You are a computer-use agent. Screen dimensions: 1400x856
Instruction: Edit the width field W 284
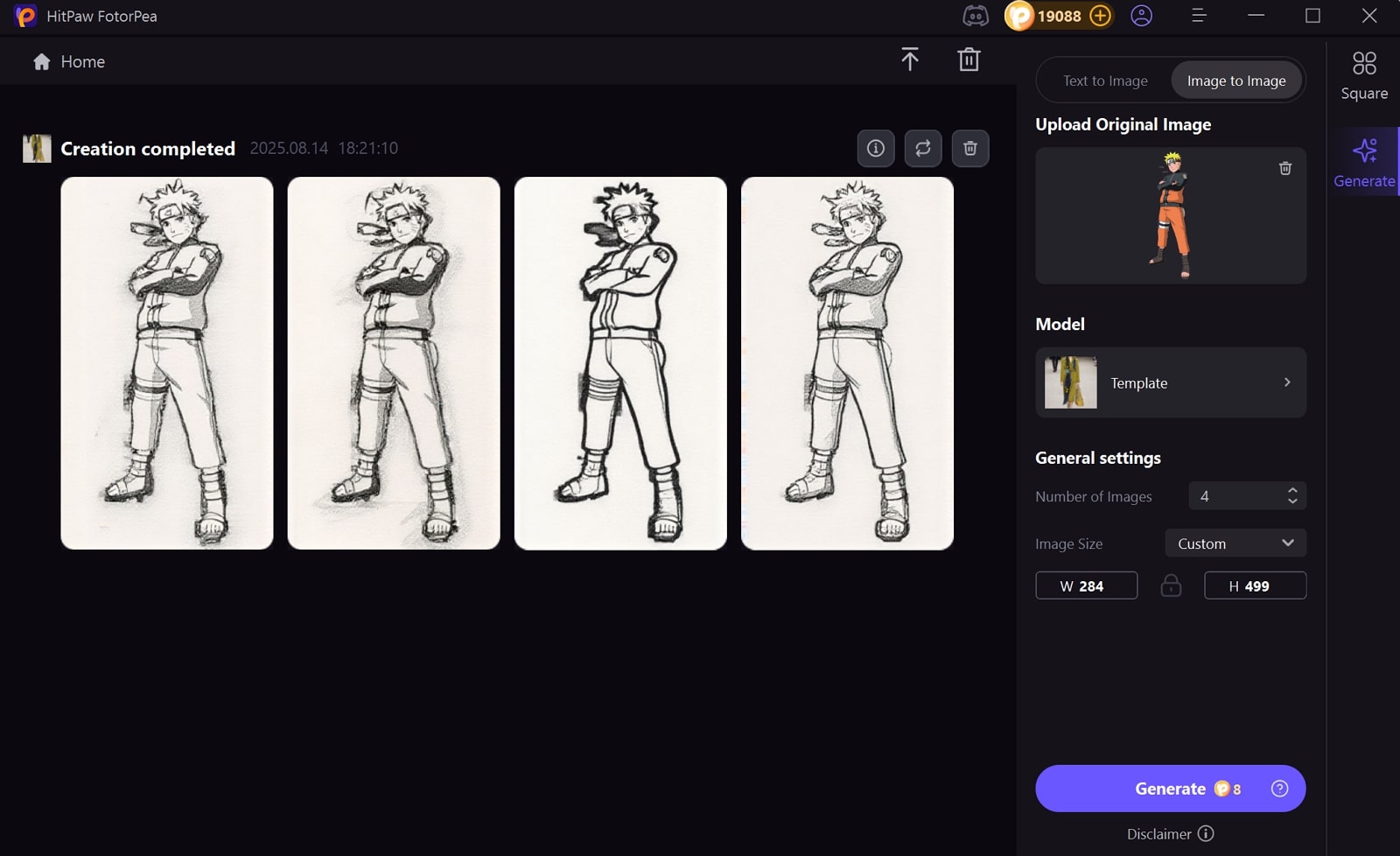coord(1087,586)
